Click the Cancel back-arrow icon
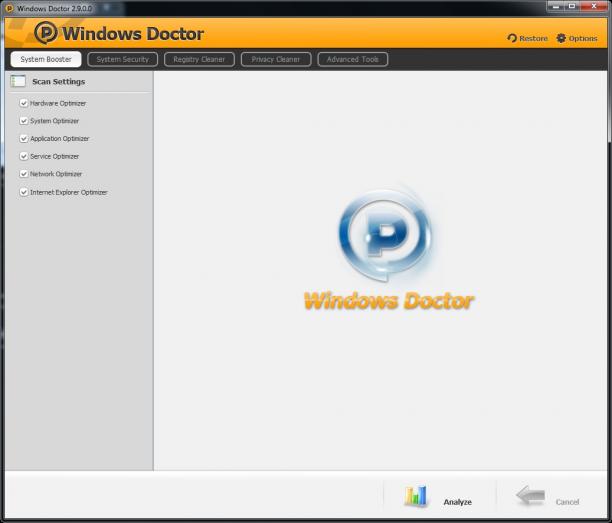Image resolution: width=612 pixels, height=523 pixels. 530,495
